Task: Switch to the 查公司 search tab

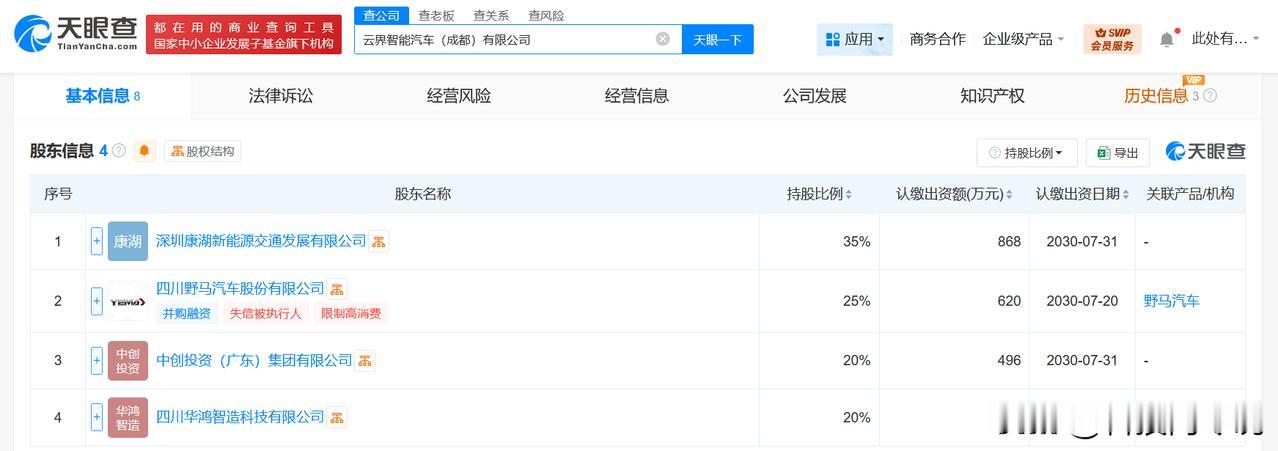Action: (381, 15)
